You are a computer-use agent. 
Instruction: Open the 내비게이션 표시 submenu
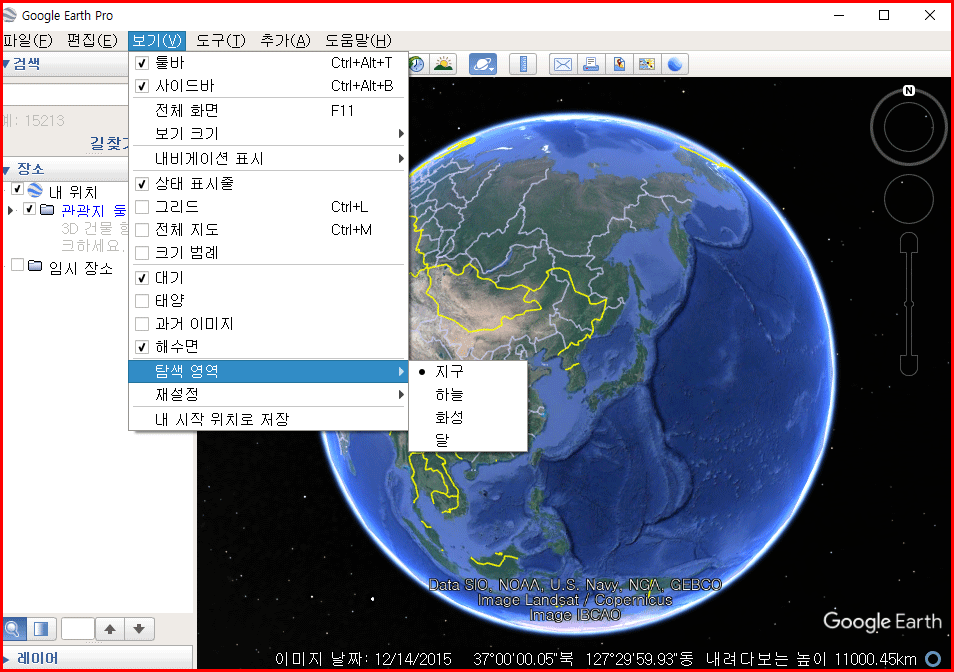[x=268, y=159]
